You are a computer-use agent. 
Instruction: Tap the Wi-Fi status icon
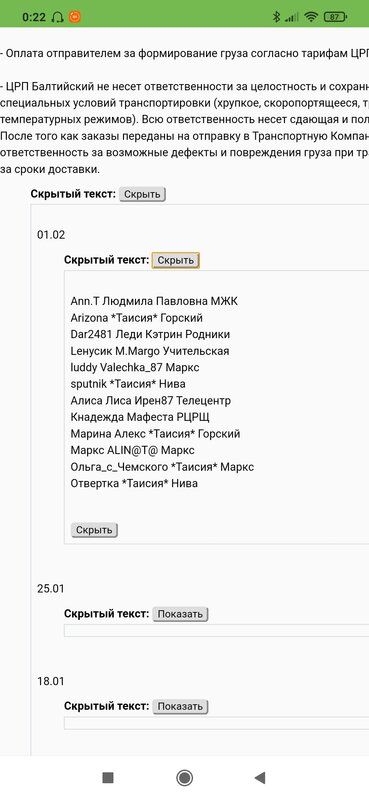[310, 17]
